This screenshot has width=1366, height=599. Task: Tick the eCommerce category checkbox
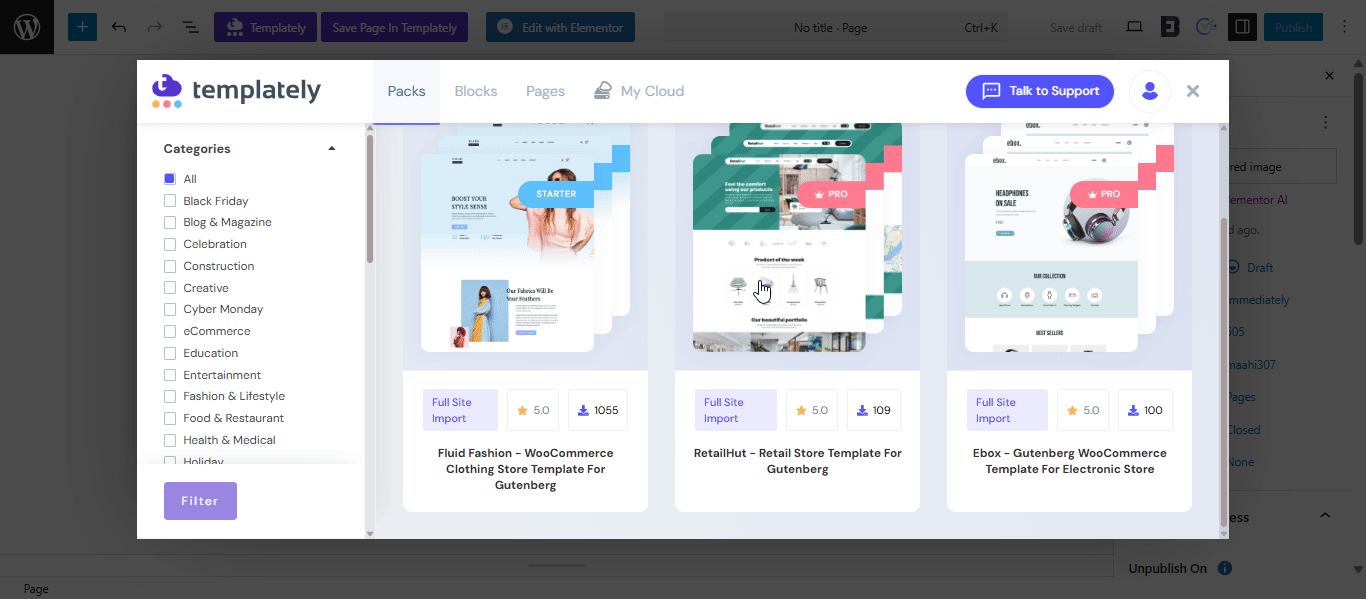(170, 331)
